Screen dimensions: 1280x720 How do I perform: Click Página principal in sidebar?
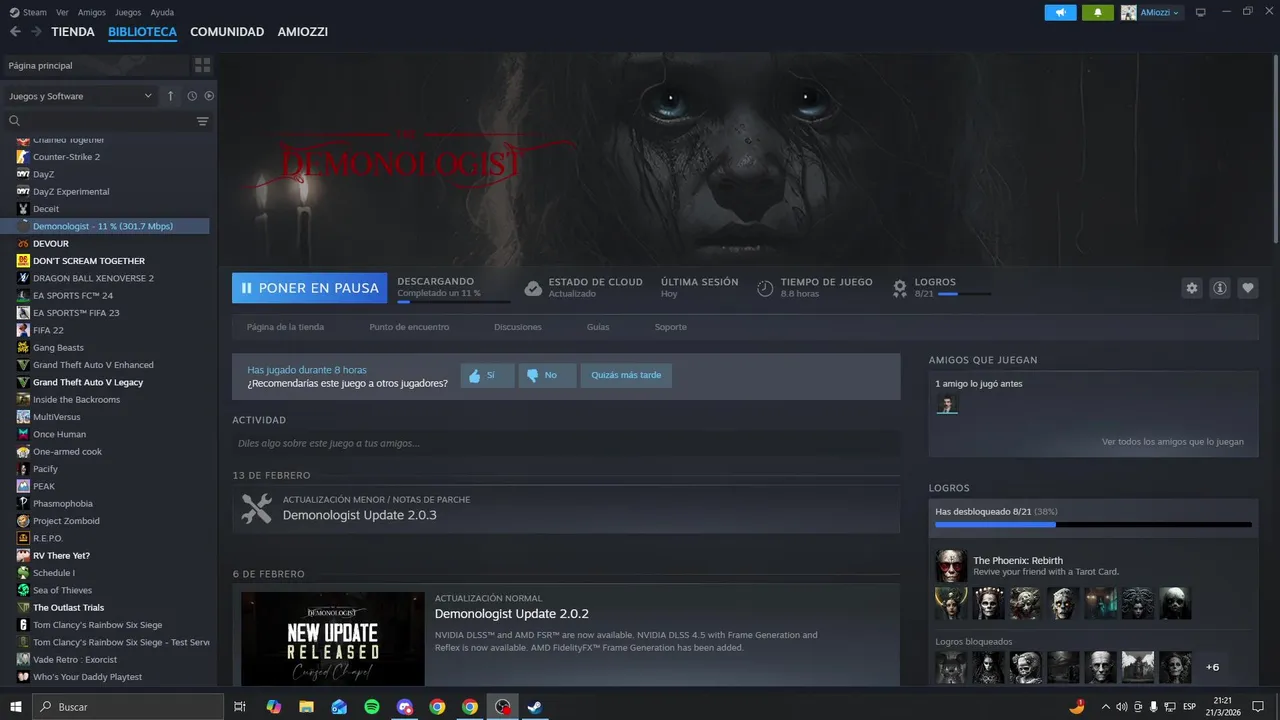click(95, 65)
